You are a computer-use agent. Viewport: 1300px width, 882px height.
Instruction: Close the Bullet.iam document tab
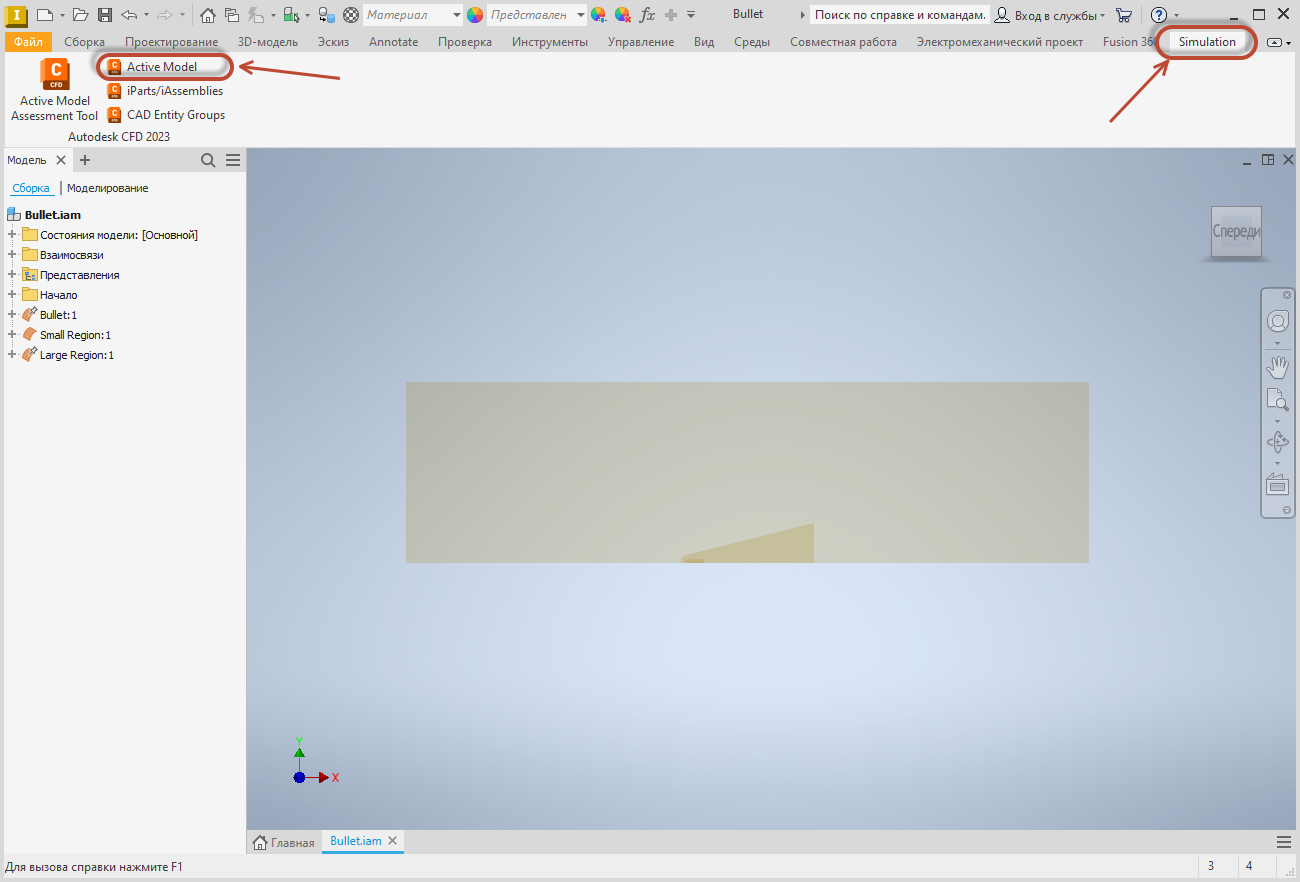[393, 841]
